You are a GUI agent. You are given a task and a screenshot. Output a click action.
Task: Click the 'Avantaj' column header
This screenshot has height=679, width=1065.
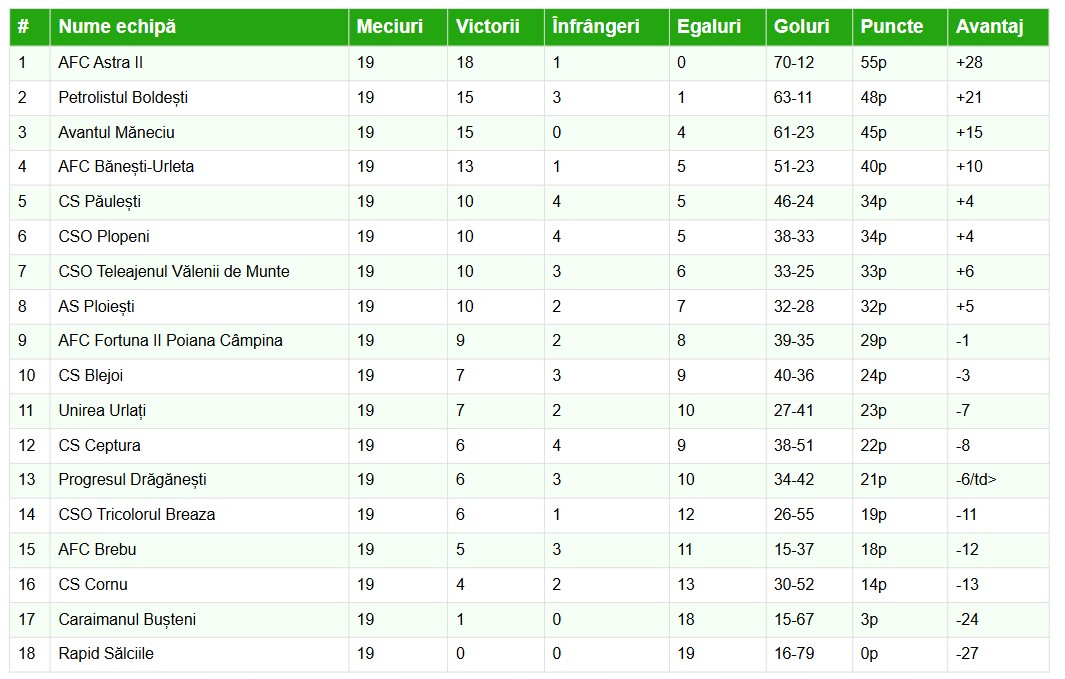tap(989, 27)
